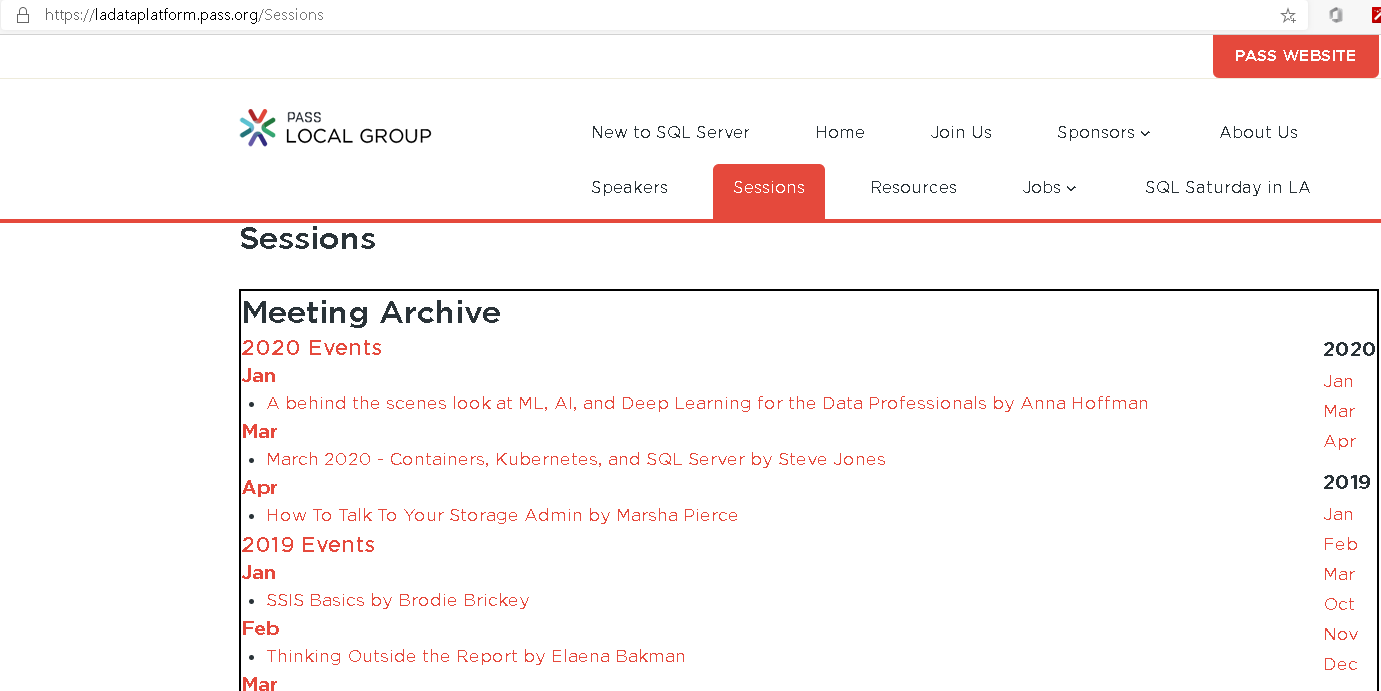This screenshot has height=691, width=1381.
Task: Go to New to SQL Server page
Action: coord(670,133)
